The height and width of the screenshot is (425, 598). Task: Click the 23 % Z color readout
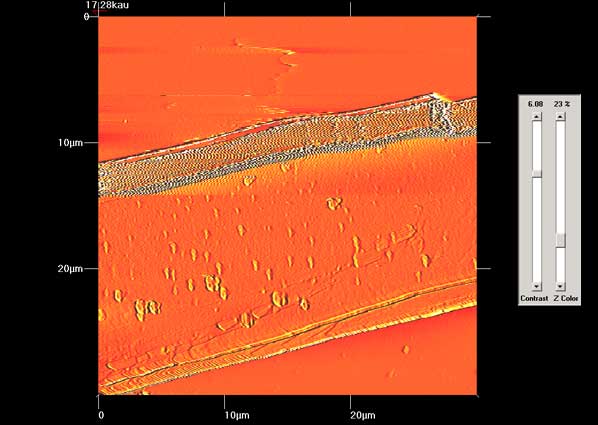point(562,104)
